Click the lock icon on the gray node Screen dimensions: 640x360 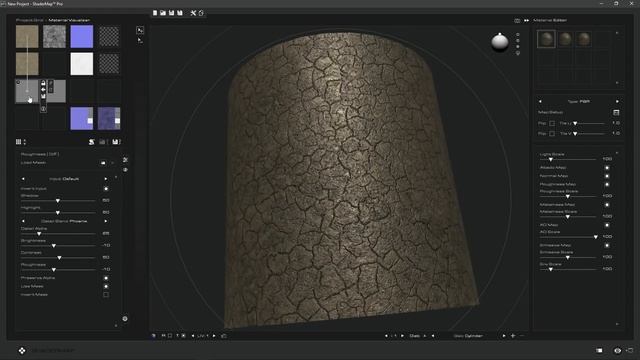(43, 83)
